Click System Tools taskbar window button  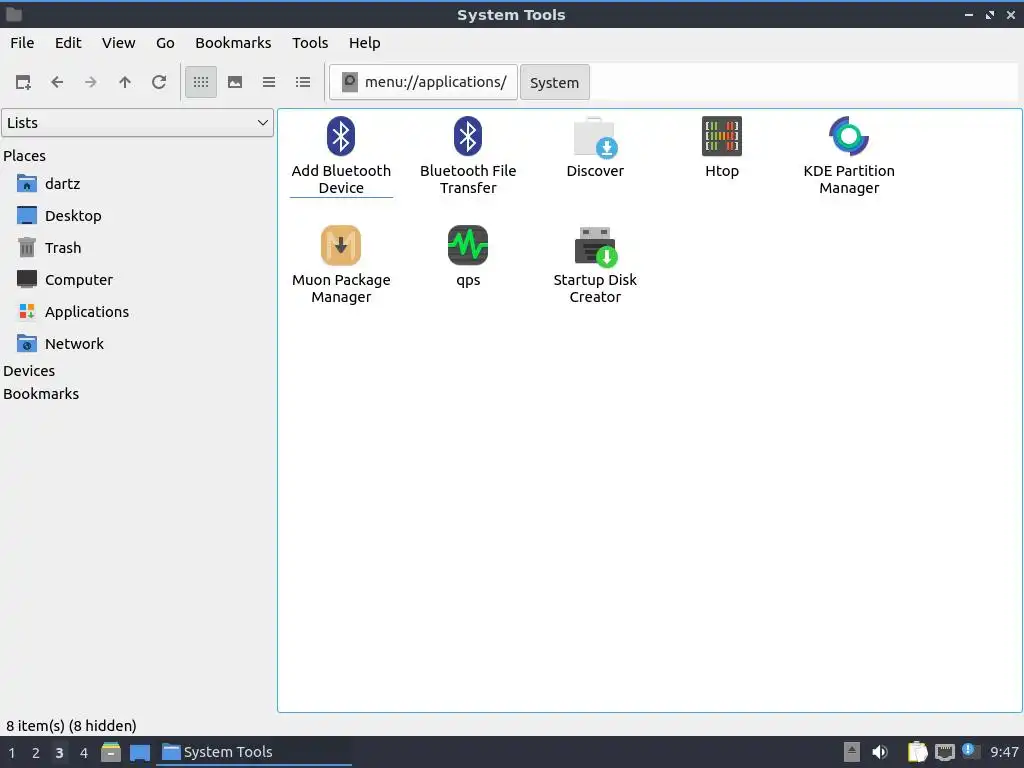point(253,752)
